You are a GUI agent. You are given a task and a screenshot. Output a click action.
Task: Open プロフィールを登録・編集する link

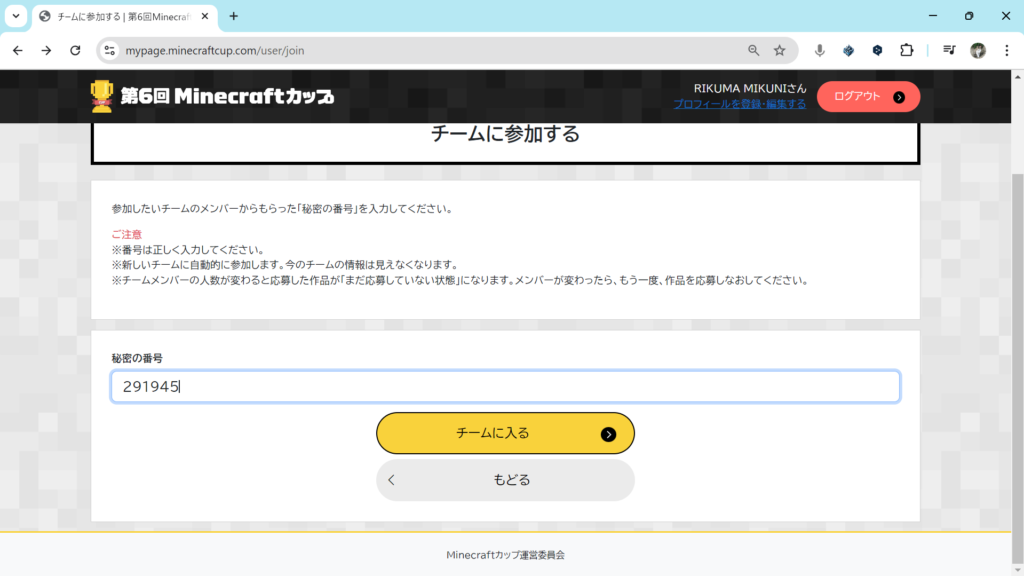point(739,104)
